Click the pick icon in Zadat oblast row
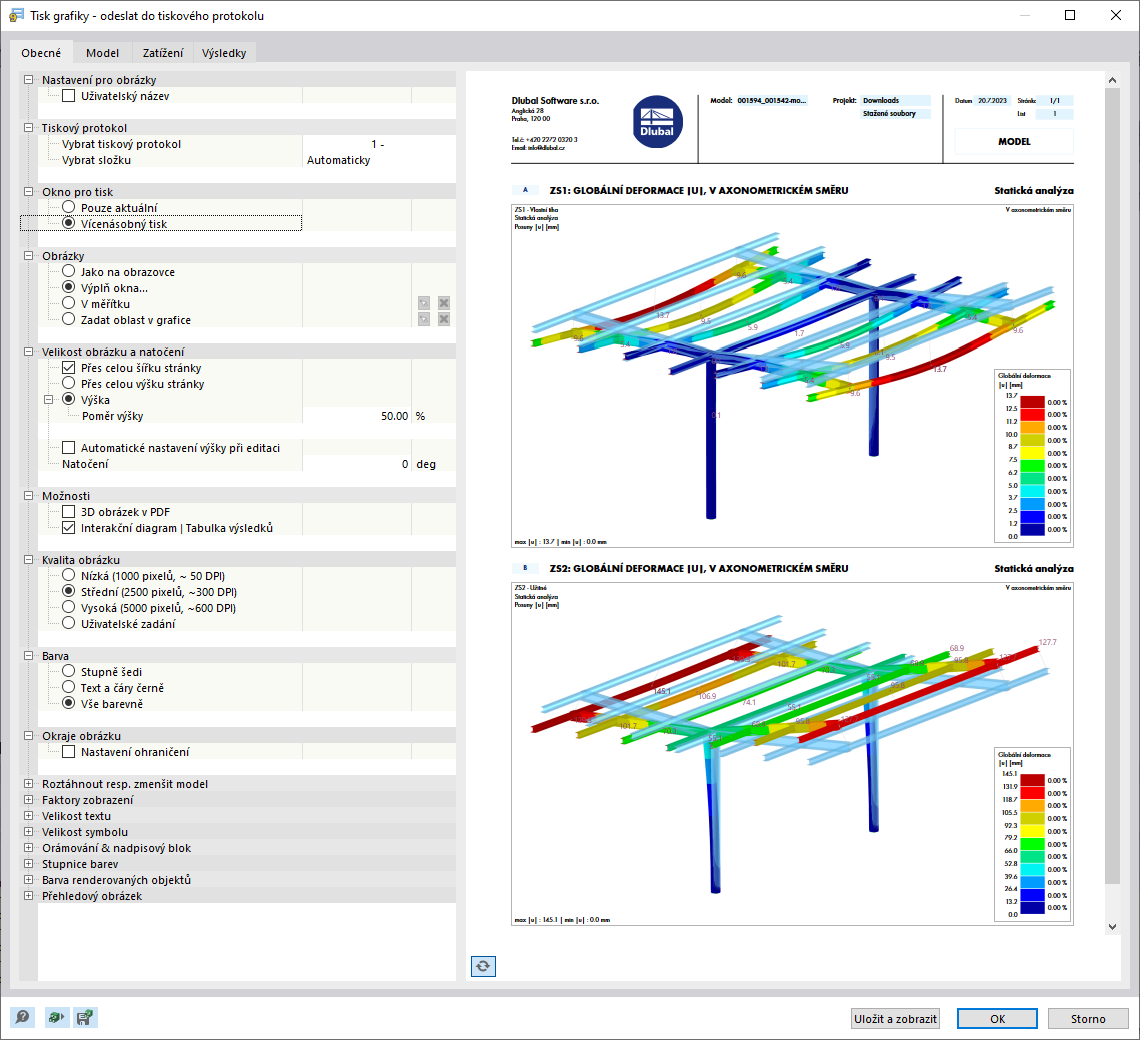Screen dimensions: 1140x1040 coord(424,319)
